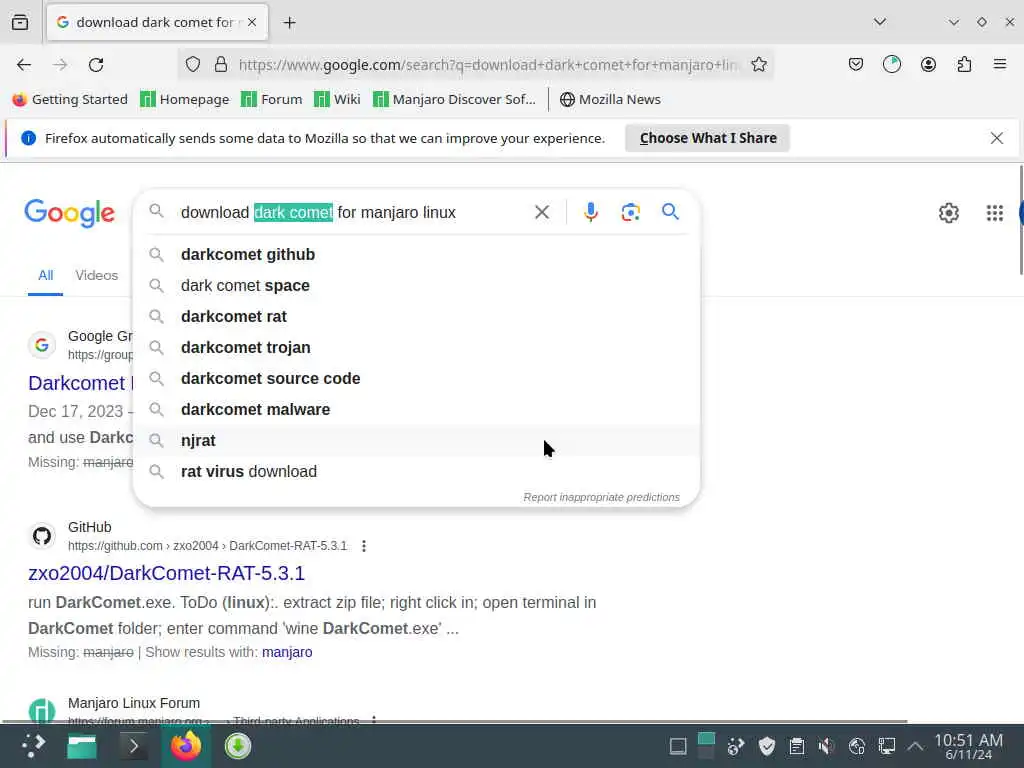Go back to the previous page
1024x768 pixels.
[24, 65]
